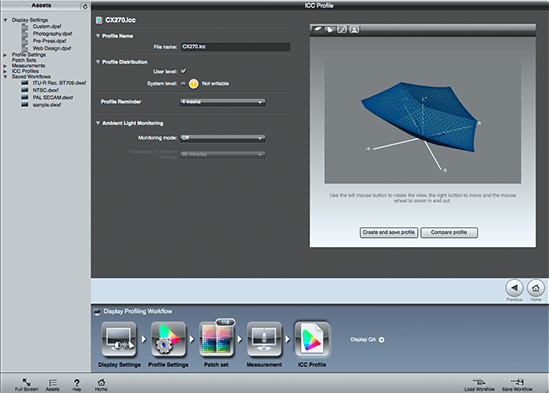Expand the ICC Profiles tree node
Viewport: 549px width, 393px height.
(5, 71)
